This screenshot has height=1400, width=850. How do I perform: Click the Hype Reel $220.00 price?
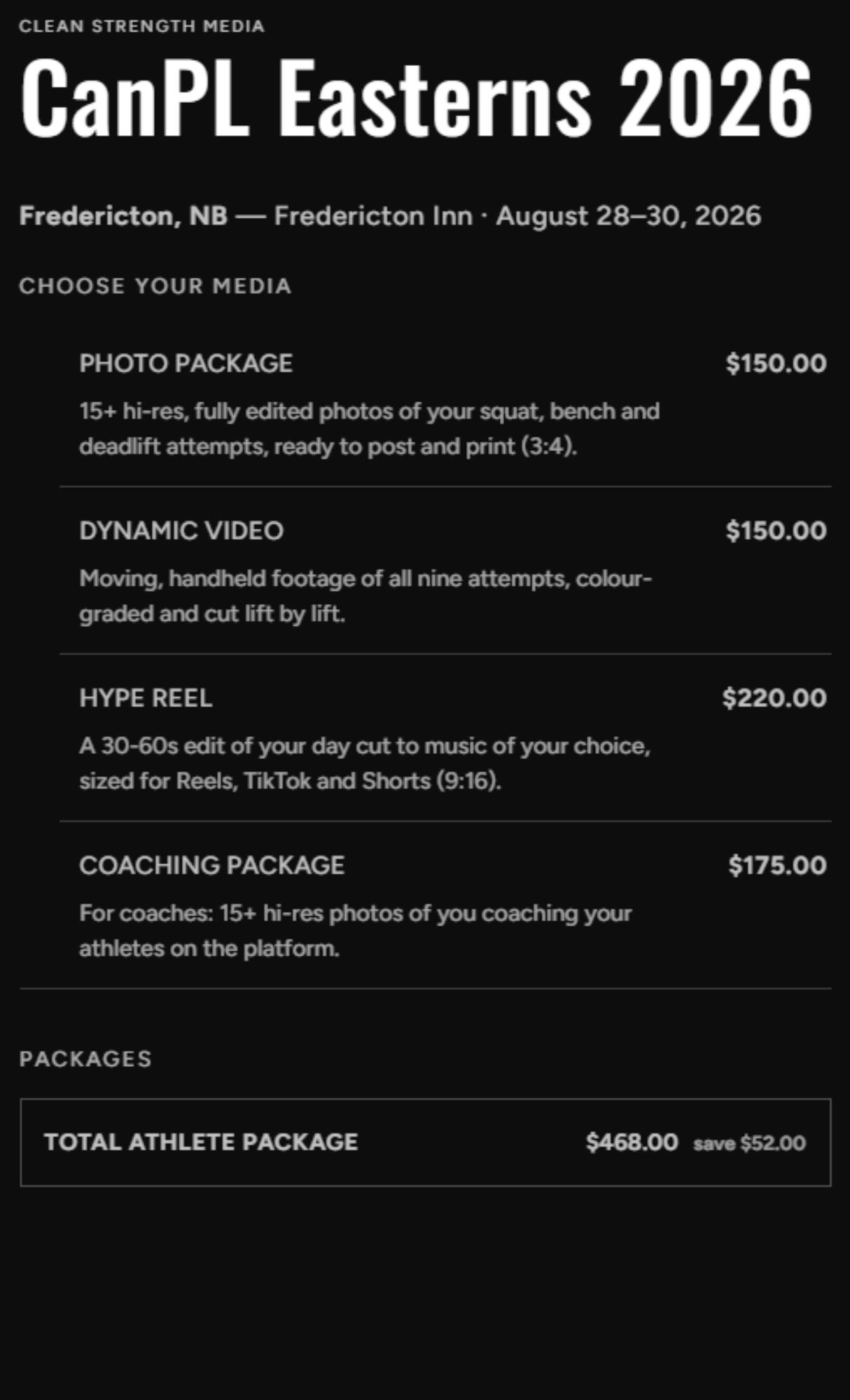(774, 698)
